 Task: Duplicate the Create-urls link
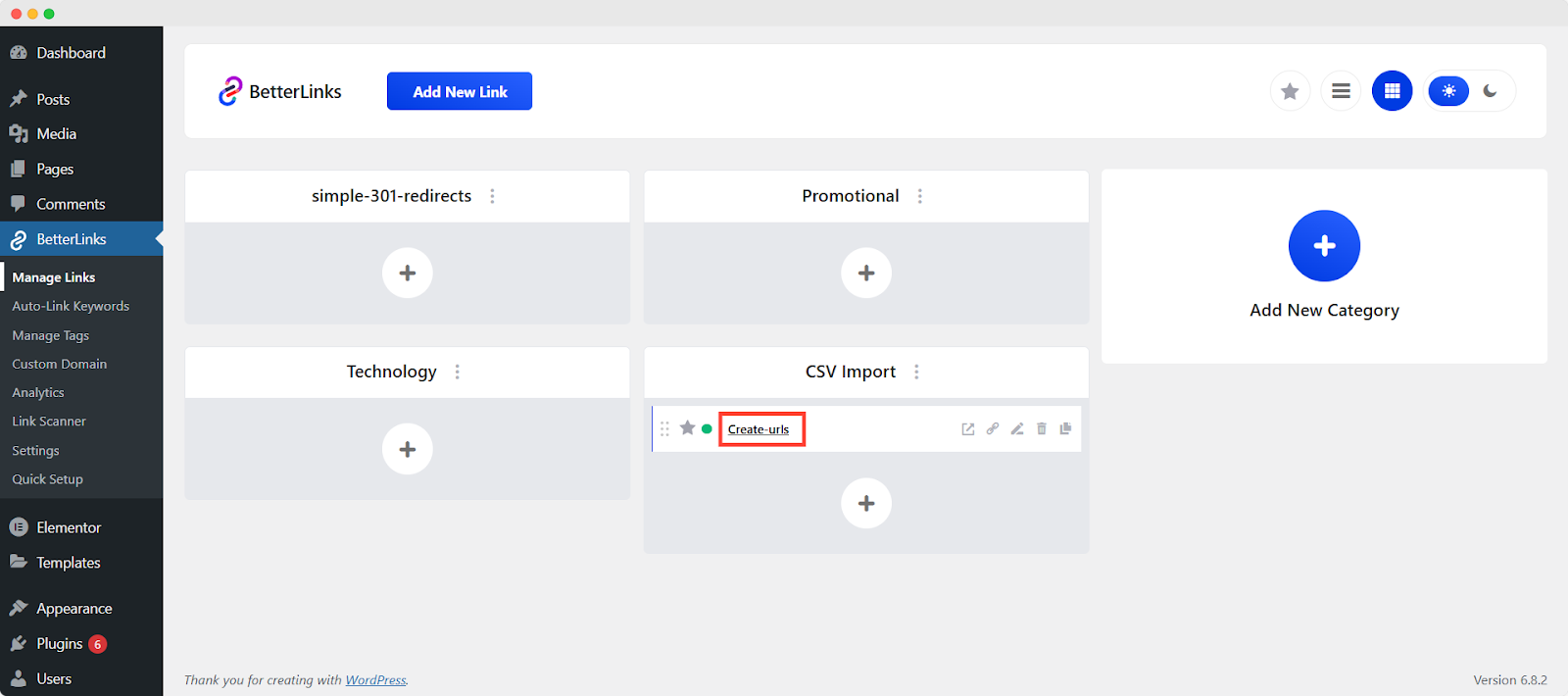click(1065, 429)
